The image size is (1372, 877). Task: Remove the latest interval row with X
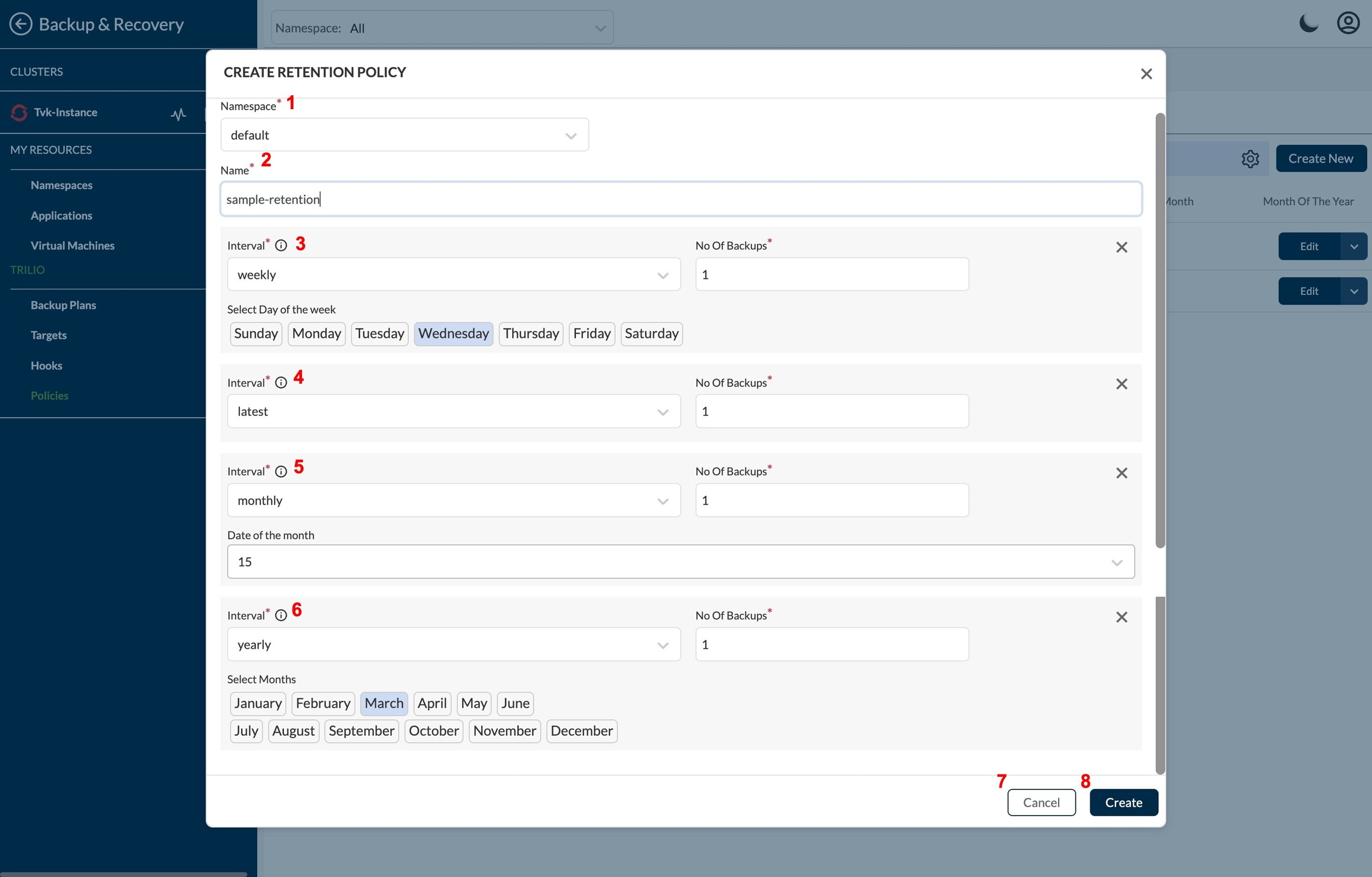[x=1121, y=384]
